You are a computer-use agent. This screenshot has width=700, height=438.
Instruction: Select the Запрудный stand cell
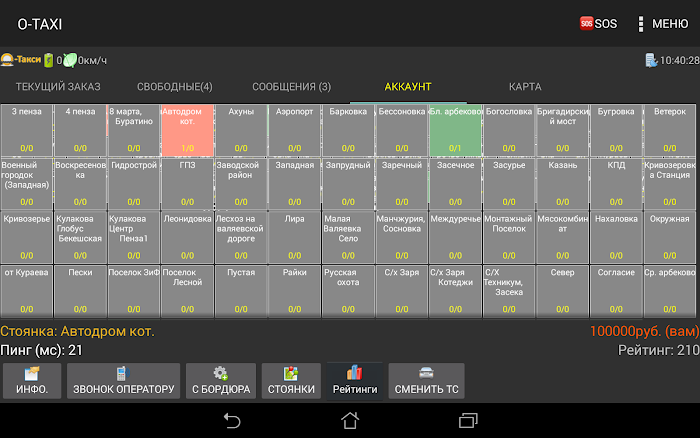pyautogui.click(x=348, y=184)
